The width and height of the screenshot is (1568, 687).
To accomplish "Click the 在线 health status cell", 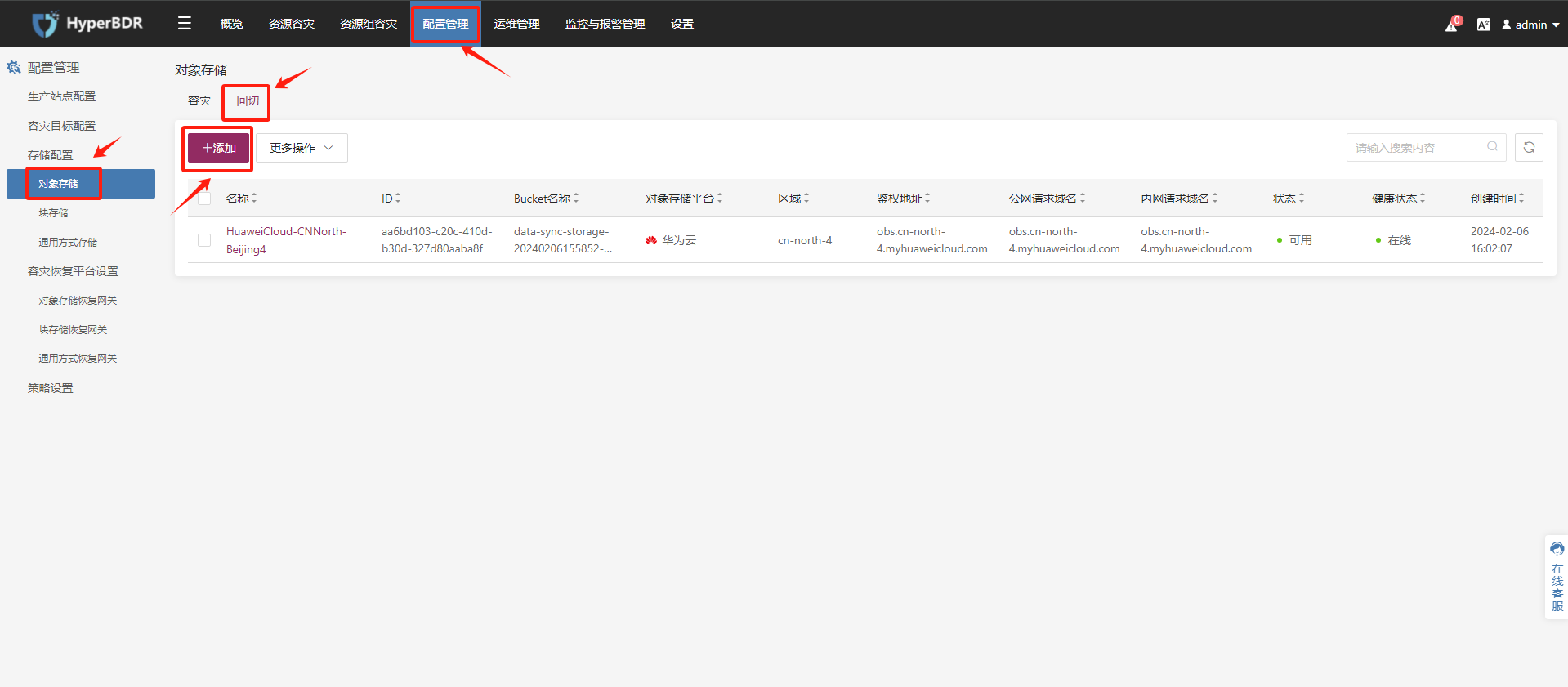I will (x=1393, y=240).
